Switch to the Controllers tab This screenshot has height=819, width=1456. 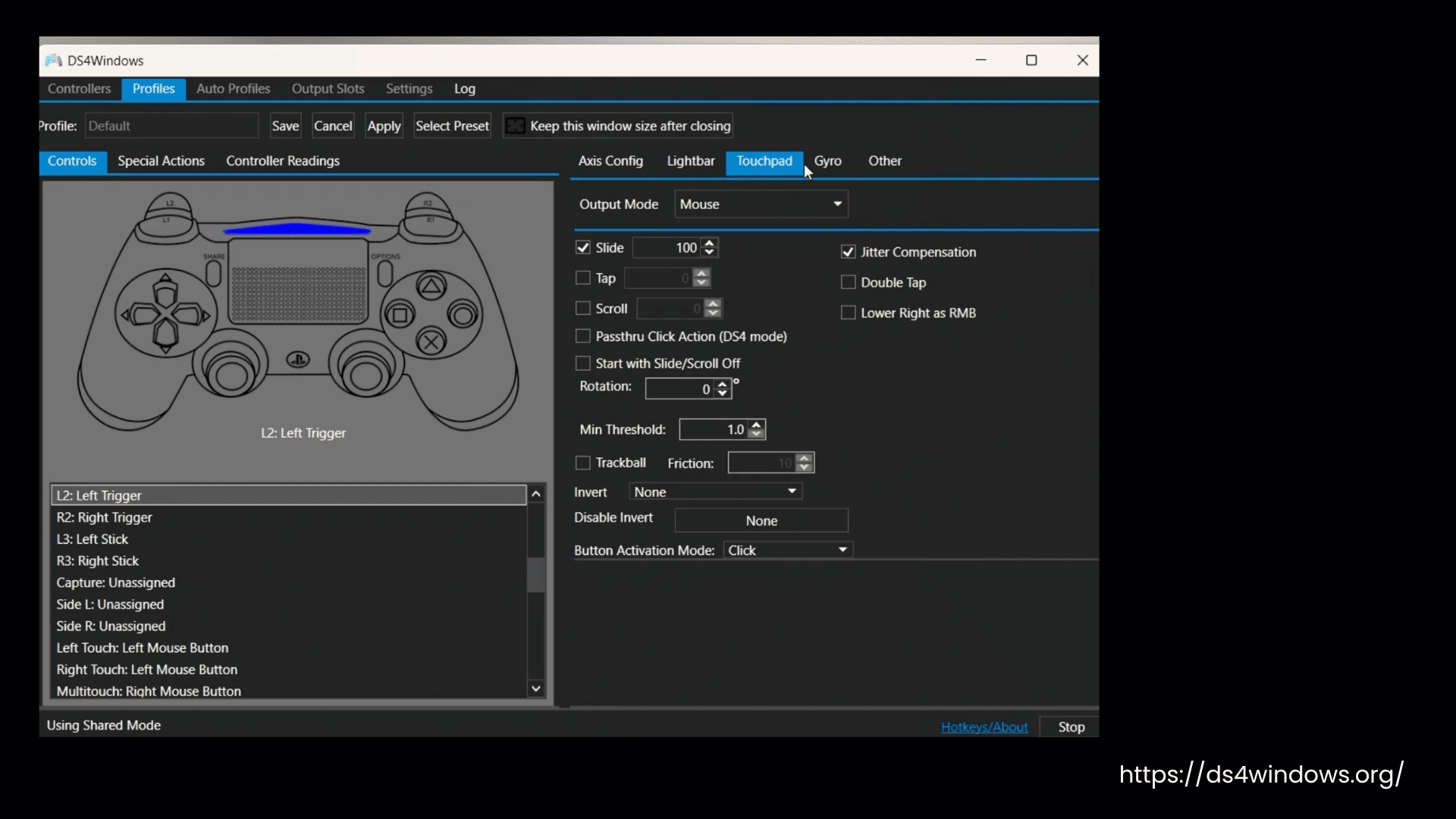pyautogui.click(x=79, y=89)
